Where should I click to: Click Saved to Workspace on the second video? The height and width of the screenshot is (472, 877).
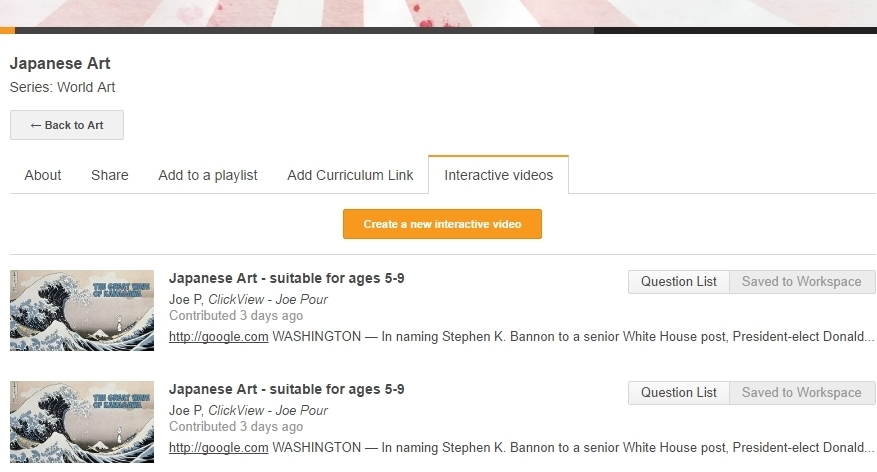tap(801, 393)
